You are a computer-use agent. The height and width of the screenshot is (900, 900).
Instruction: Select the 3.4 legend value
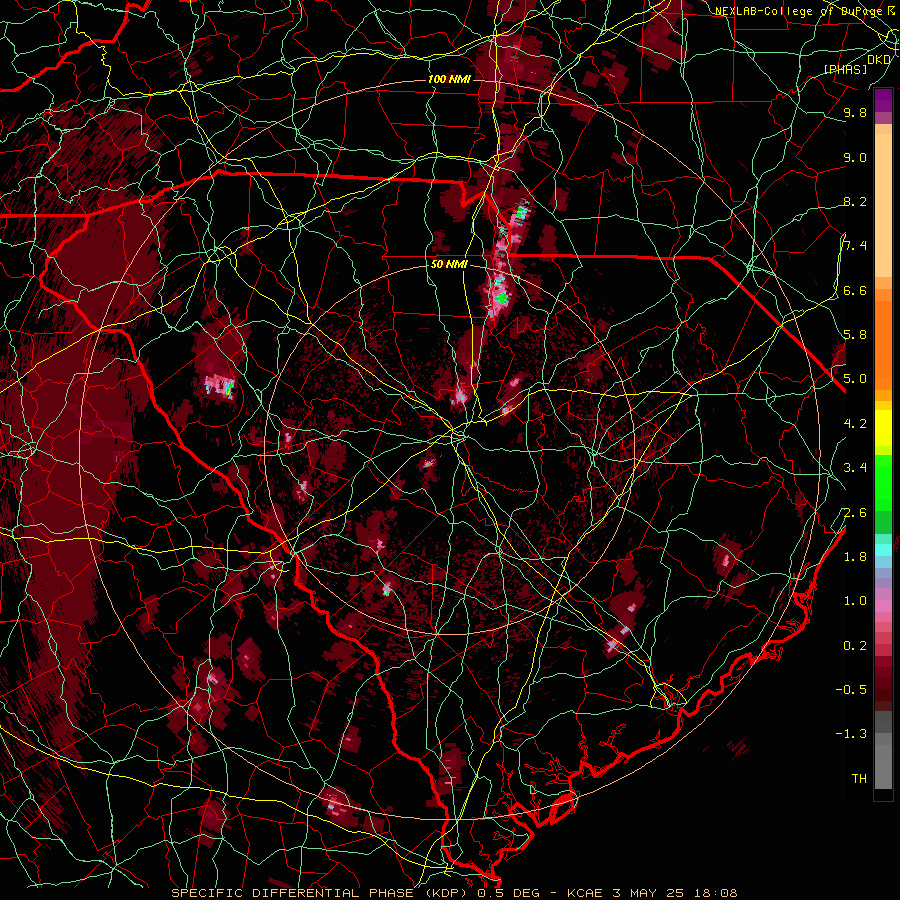pyautogui.click(x=855, y=468)
